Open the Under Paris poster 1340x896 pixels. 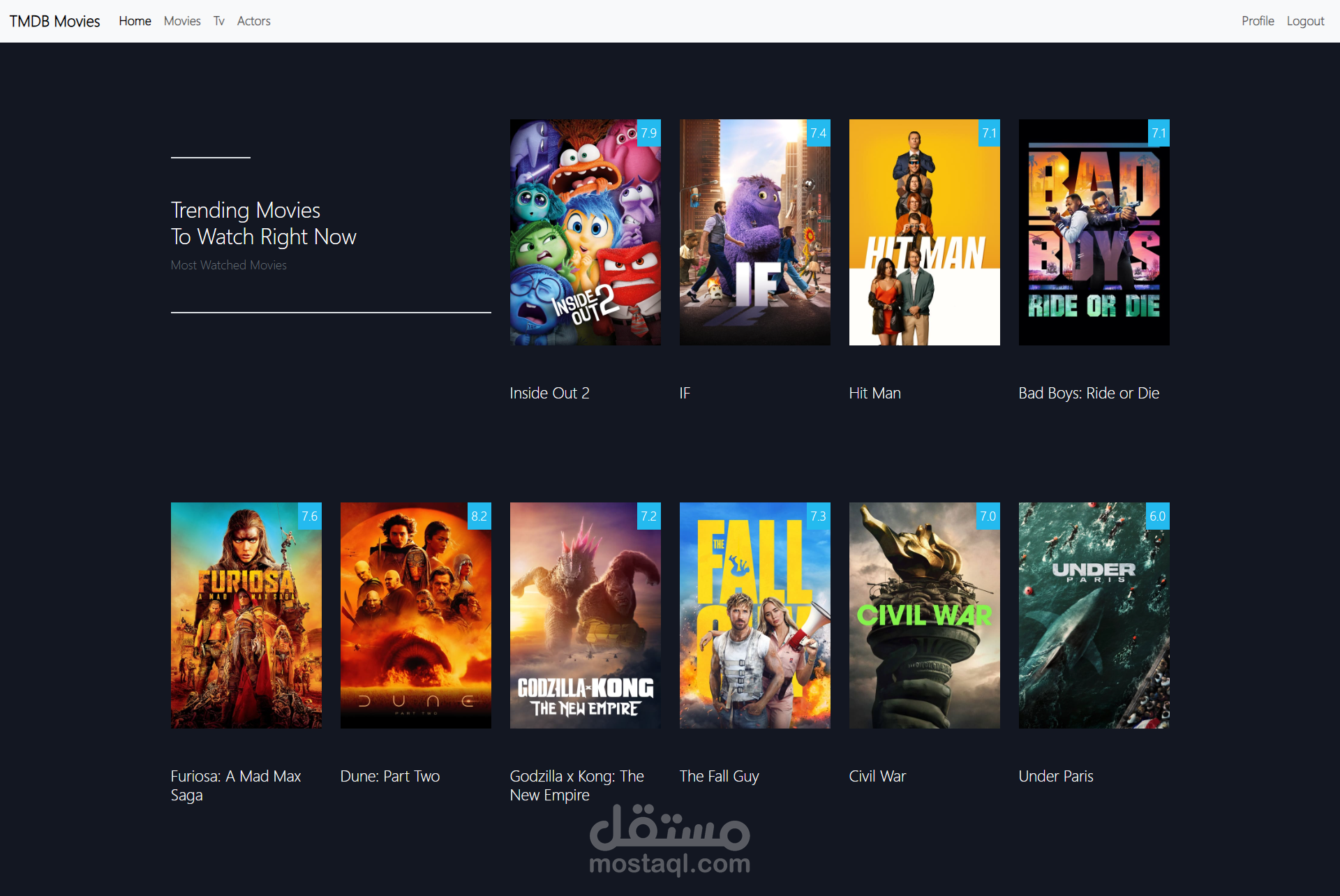coord(1094,615)
